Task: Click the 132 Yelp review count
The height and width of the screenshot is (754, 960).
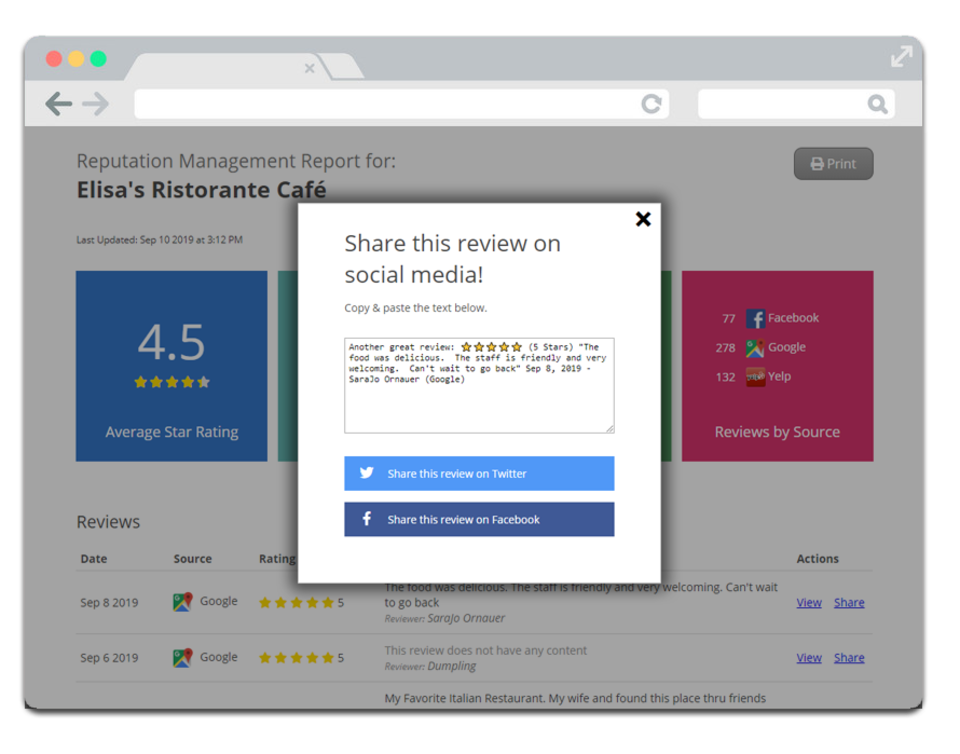Action: [x=725, y=377]
